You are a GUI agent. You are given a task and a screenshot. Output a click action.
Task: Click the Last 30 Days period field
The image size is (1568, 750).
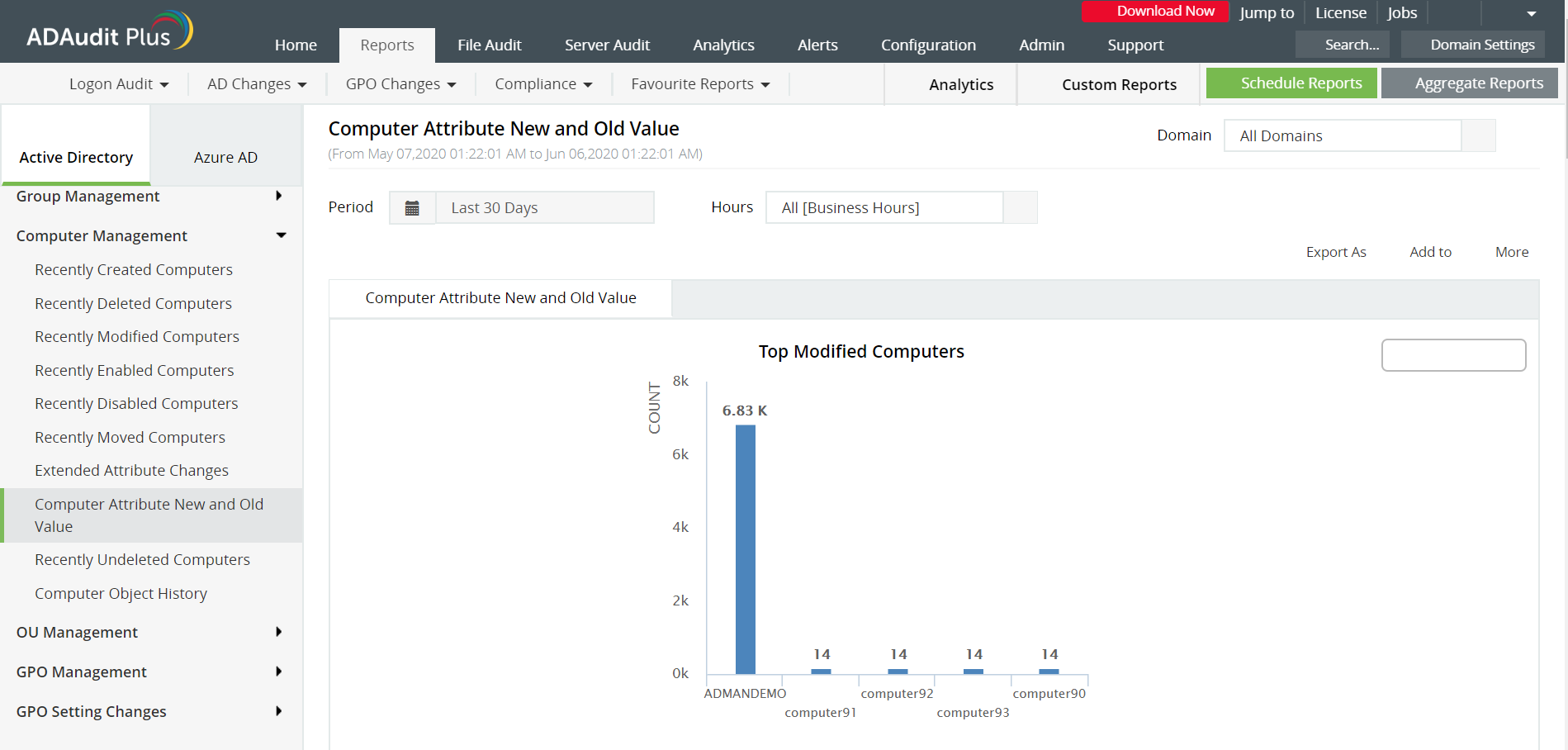(x=545, y=207)
